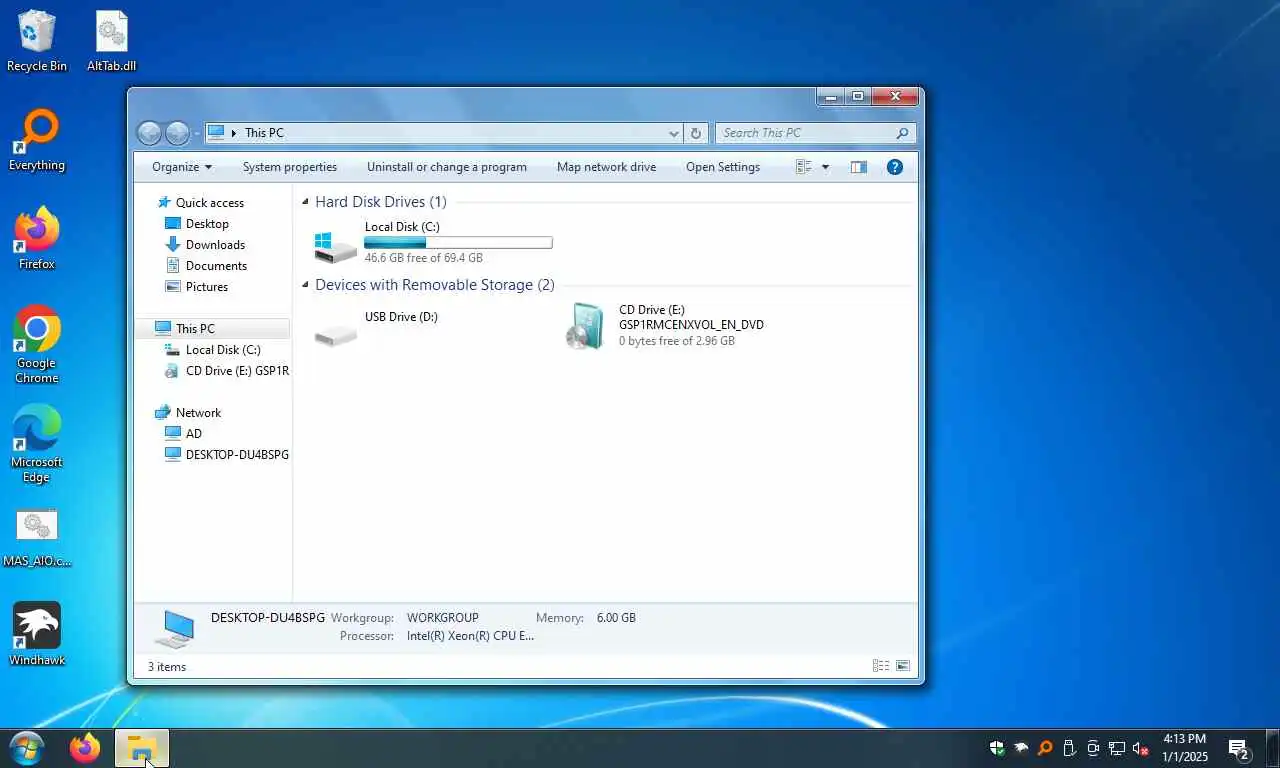
Task: Click the muted volume tray icon
Action: point(1141,748)
